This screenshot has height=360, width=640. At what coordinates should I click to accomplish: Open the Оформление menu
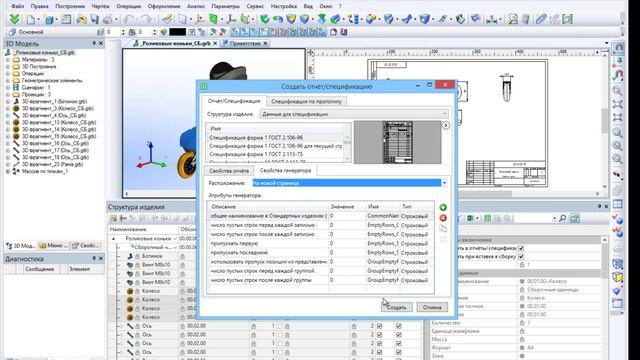coord(164,6)
